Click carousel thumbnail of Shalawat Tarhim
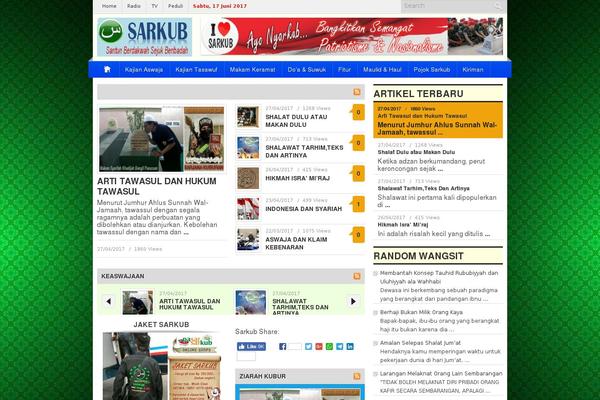This screenshot has width=600, height=400. 251,302
